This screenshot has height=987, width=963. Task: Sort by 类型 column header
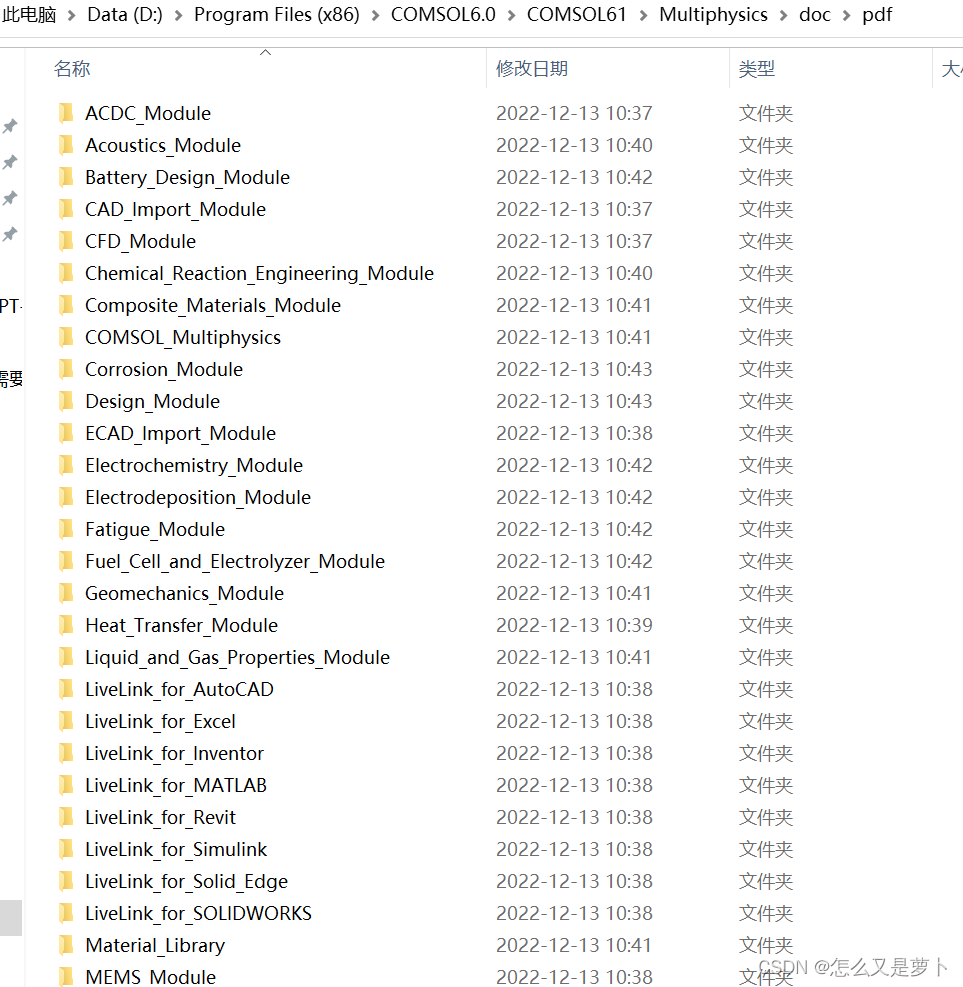point(757,68)
